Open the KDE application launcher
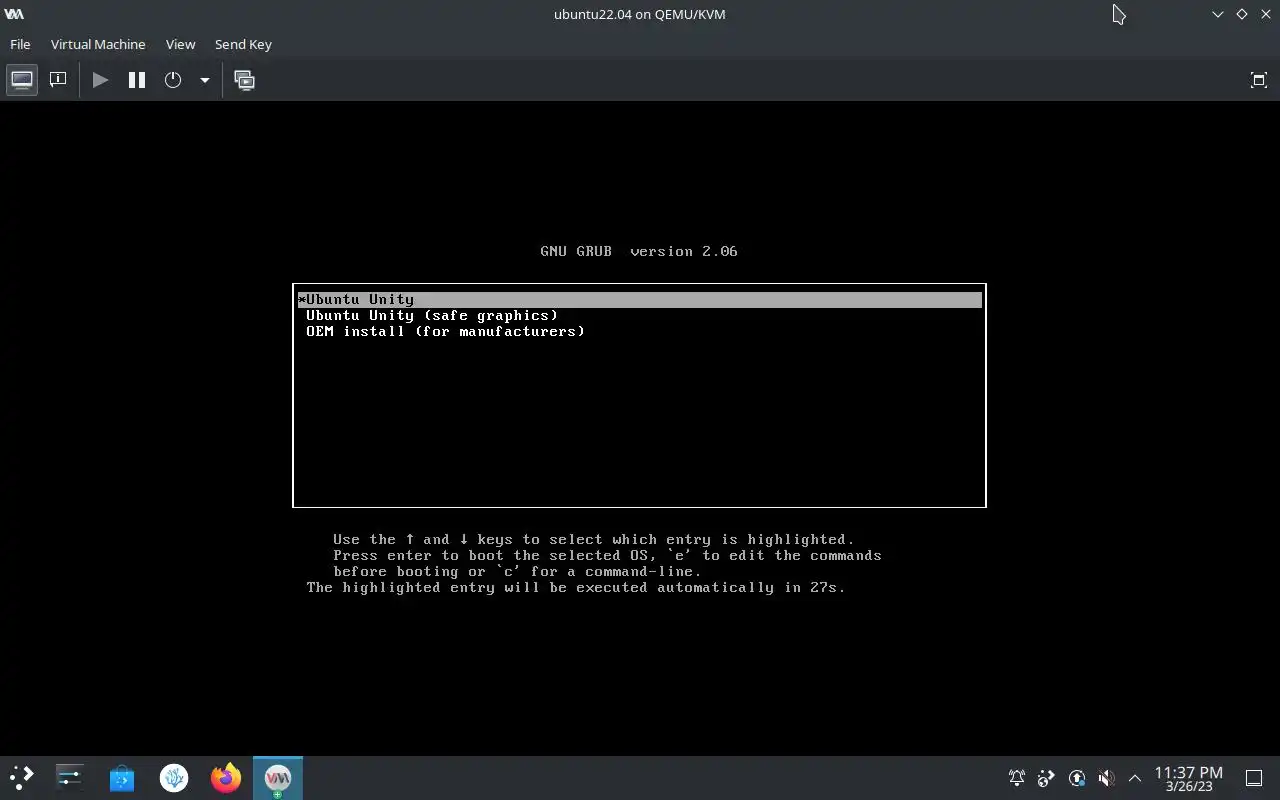The image size is (1280, 800). tap(21, 777)
